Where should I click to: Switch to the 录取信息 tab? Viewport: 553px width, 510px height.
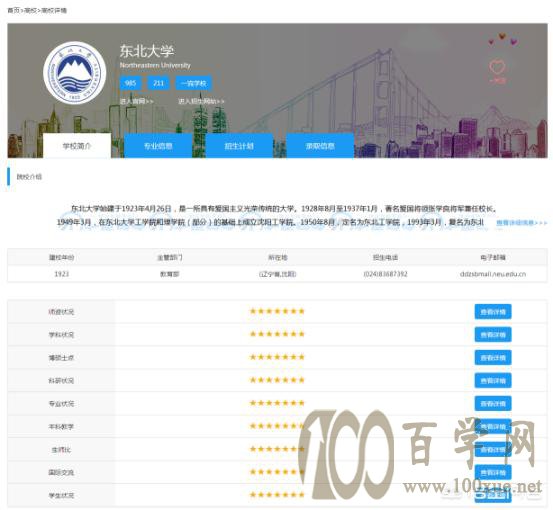pos(320,146)
